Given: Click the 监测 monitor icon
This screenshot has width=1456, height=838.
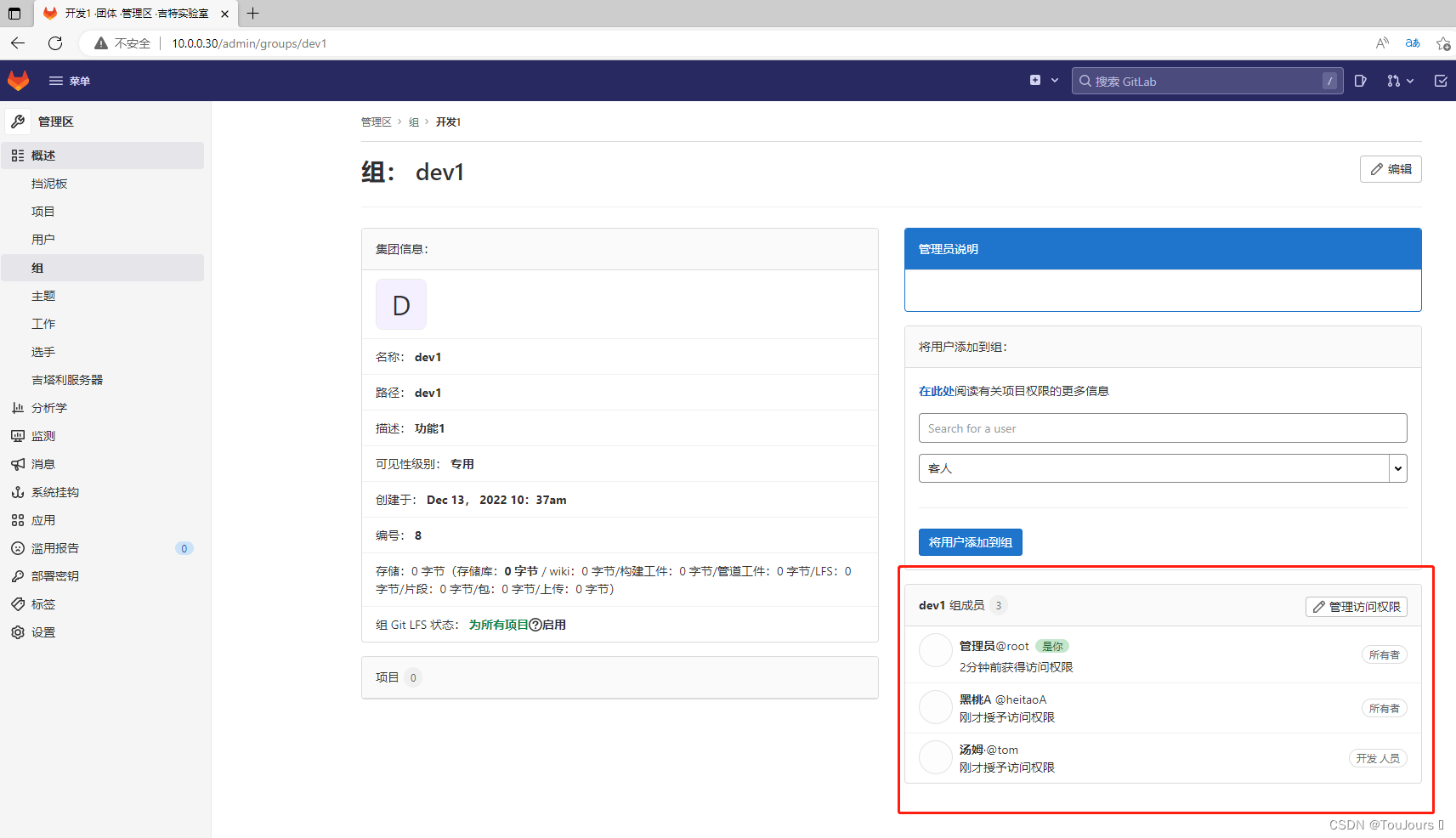Looking at the screenshot, I should [18, 436].
